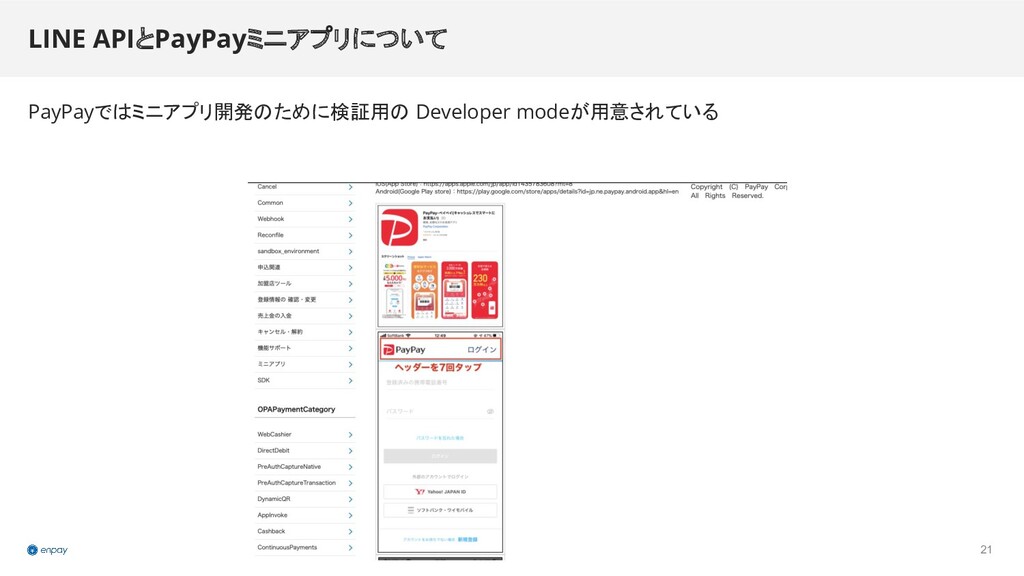1024x576 pixels.
Task: Click the OPAPaymentCategory section heading
Action: click(x=296, y=409)
